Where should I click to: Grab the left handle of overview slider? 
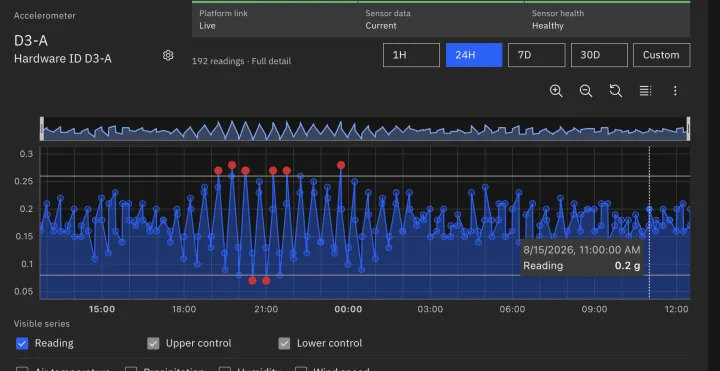(x=42, y=129)
